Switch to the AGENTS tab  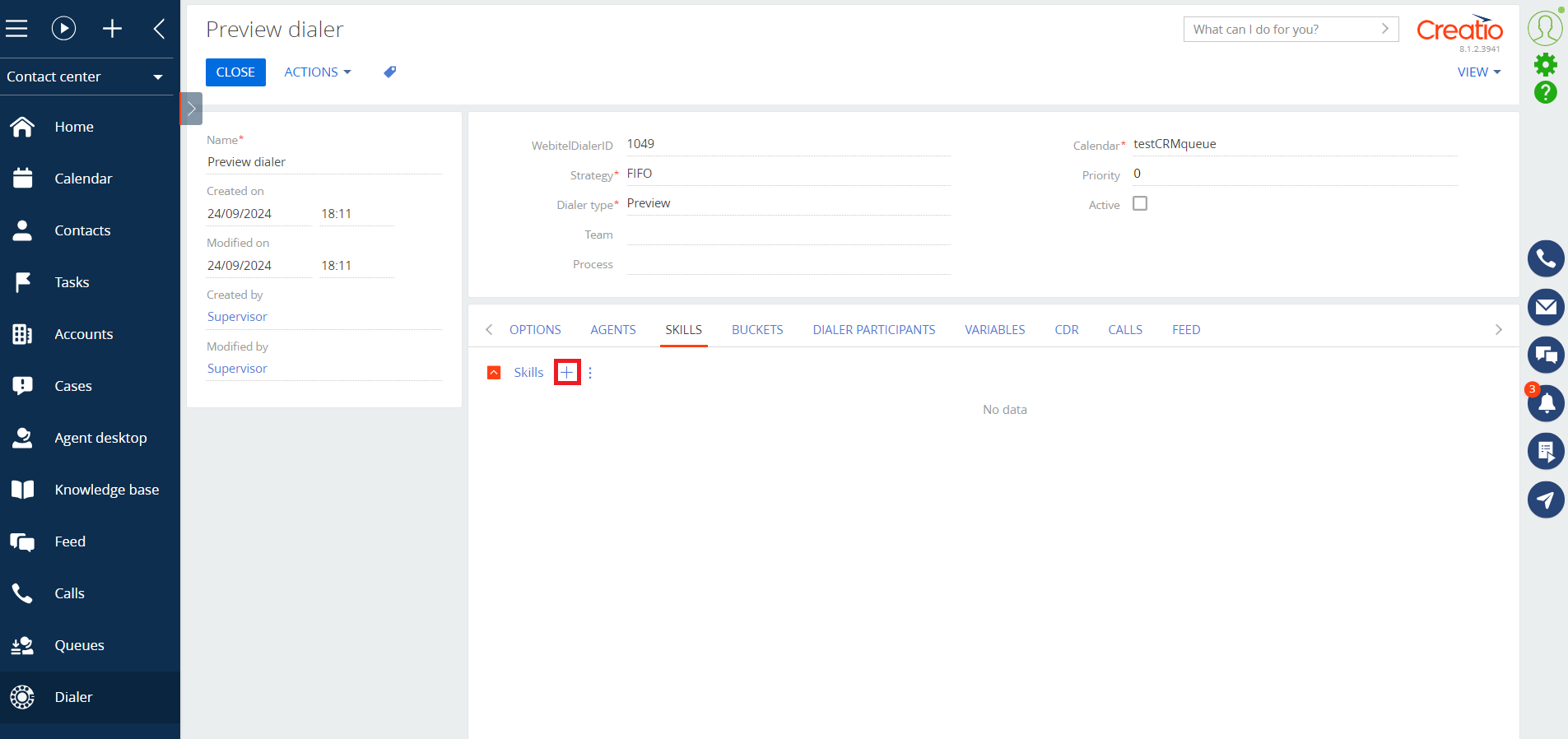[x=613, y=330]
